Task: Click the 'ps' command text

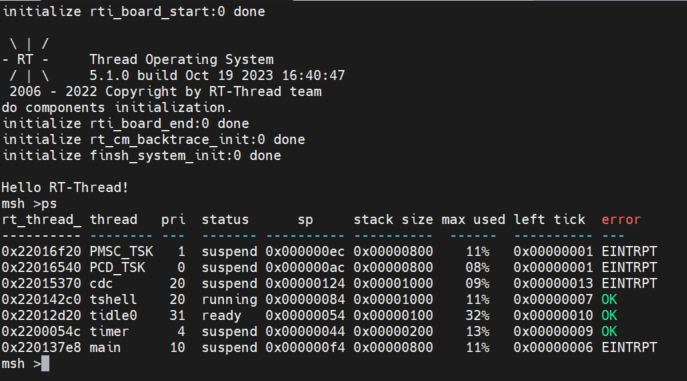Action: pos(49,204)
